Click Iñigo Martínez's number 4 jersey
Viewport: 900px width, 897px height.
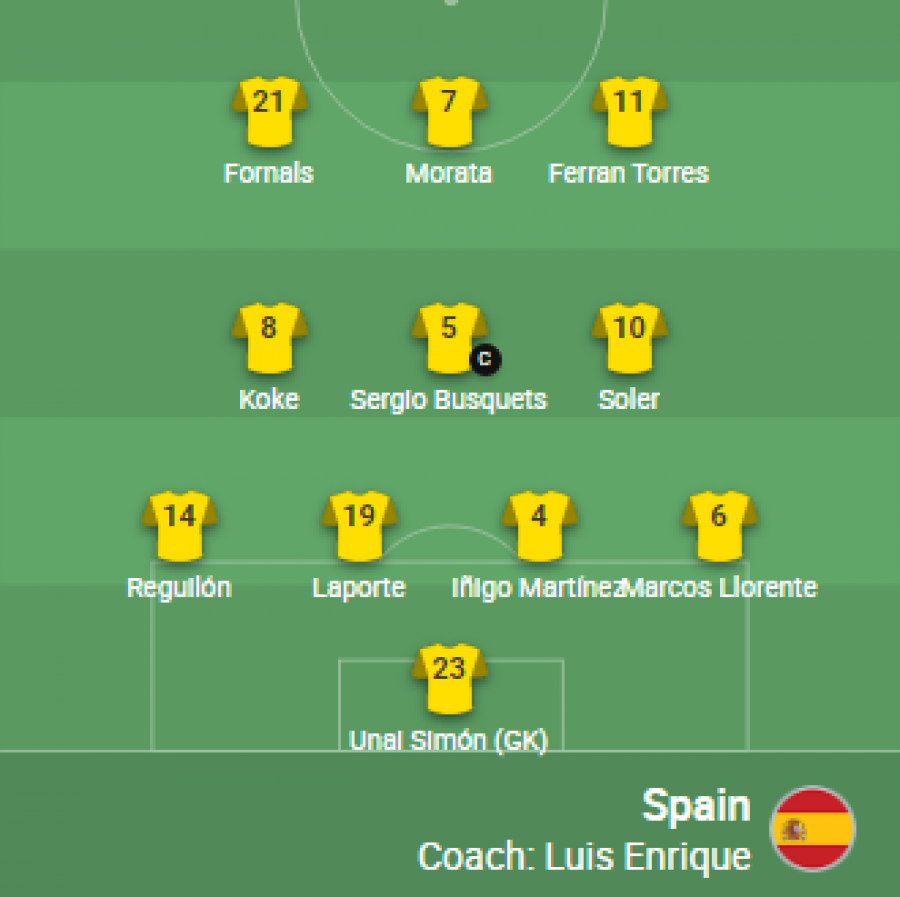coord(540,526)
